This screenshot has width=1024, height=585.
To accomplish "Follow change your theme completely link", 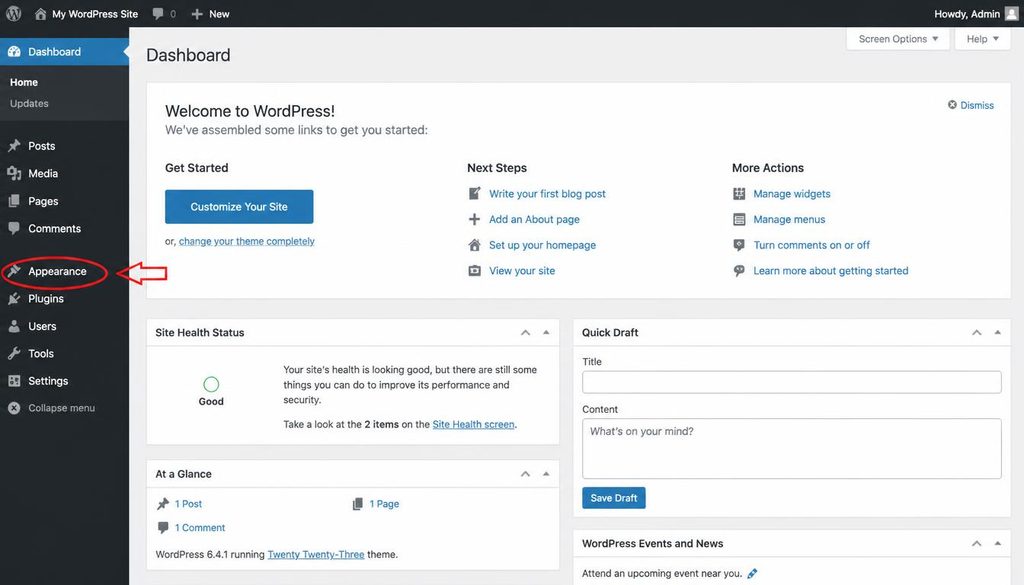I will tap(247, 241).
